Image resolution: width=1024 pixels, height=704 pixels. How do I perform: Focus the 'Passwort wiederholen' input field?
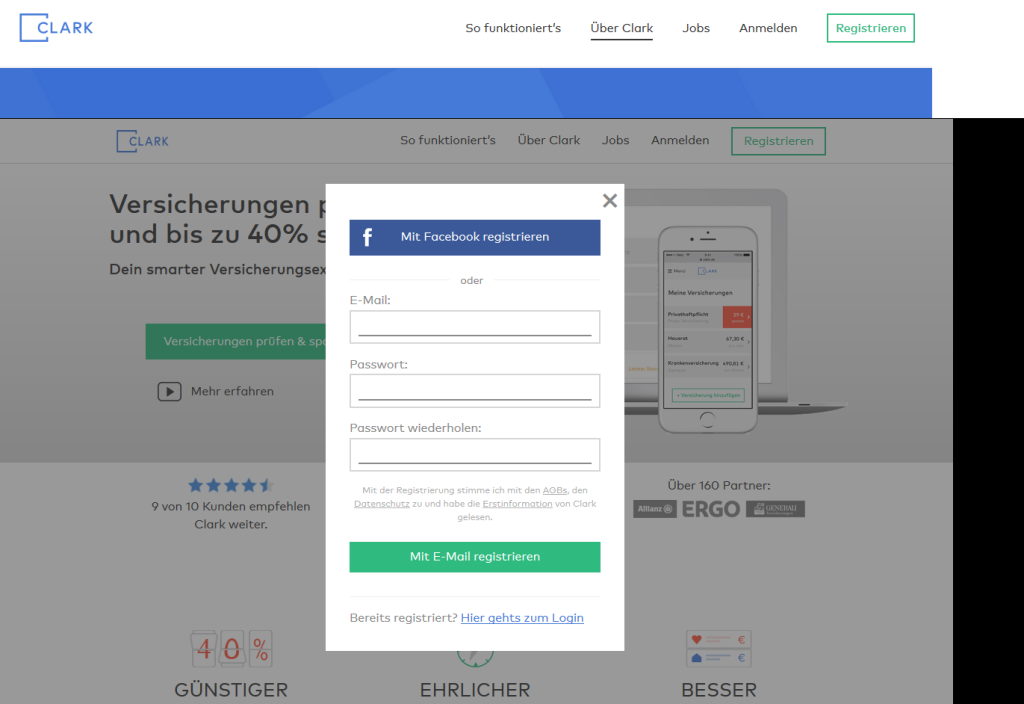coord(475,455)
